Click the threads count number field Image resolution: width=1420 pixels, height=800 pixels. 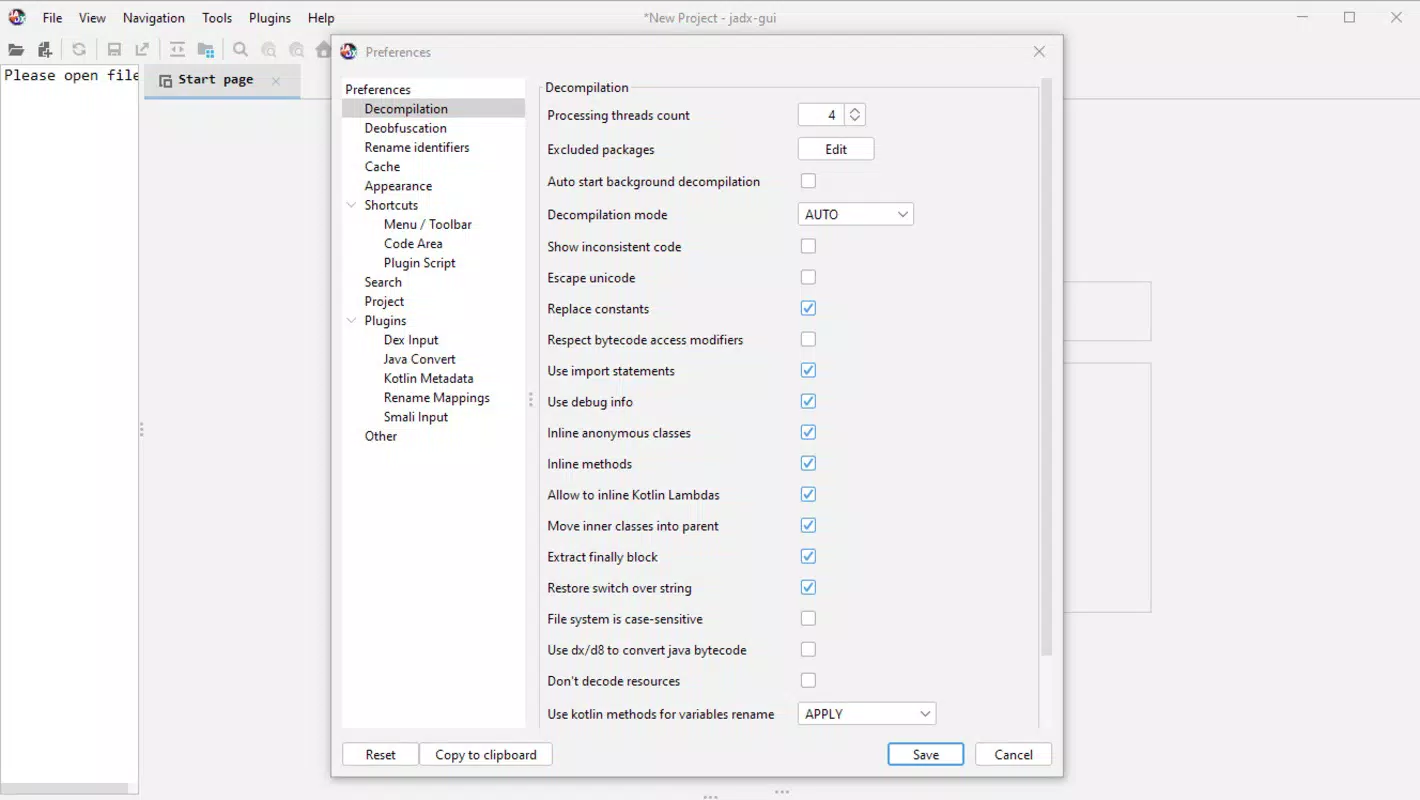click(821, 115)
